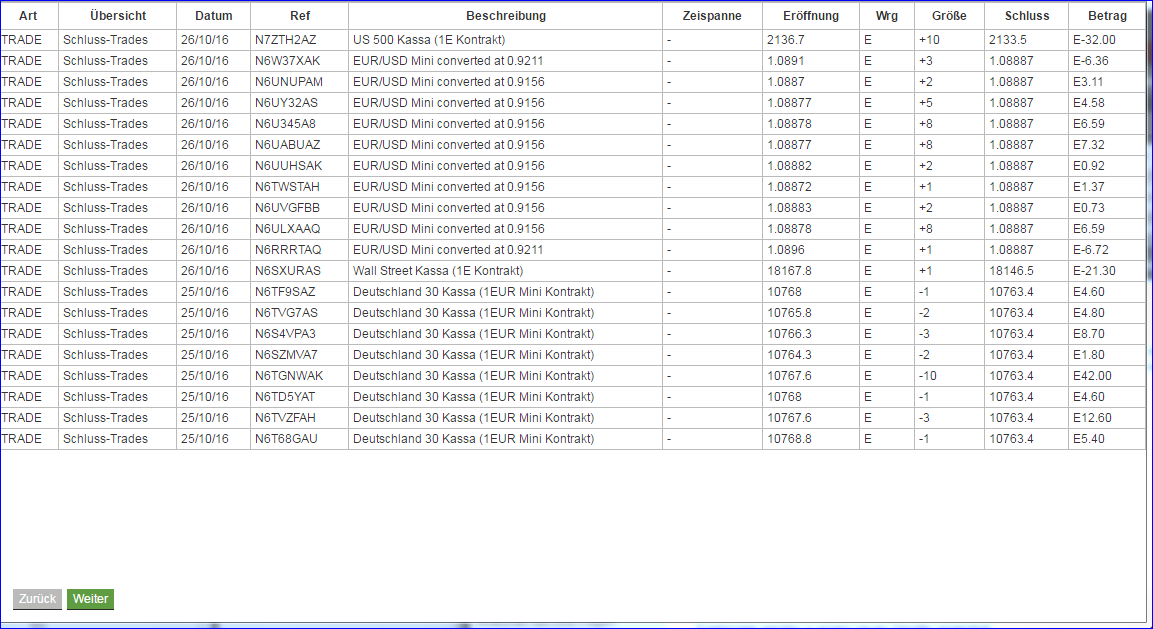Select reference N6S4VPA3
Image resolution: width=1153 pixels, height=629 pixels.
coord(285,333)
